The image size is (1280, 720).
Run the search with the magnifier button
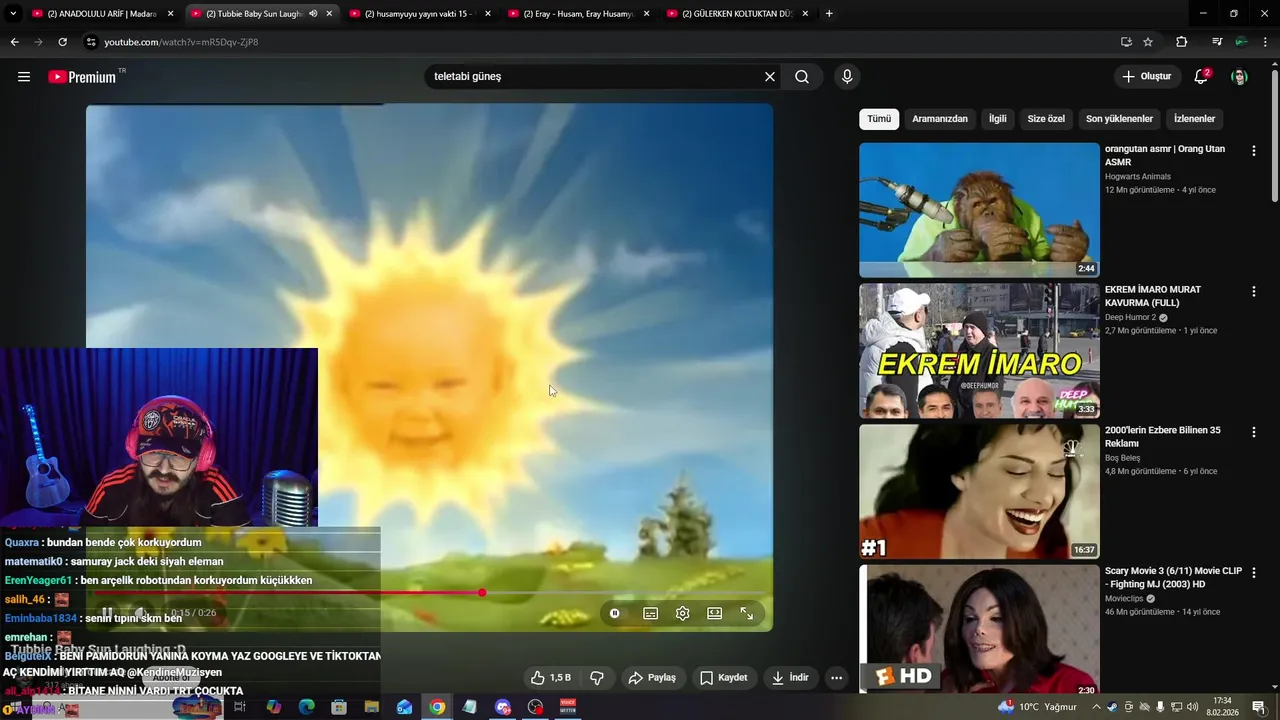802,77
